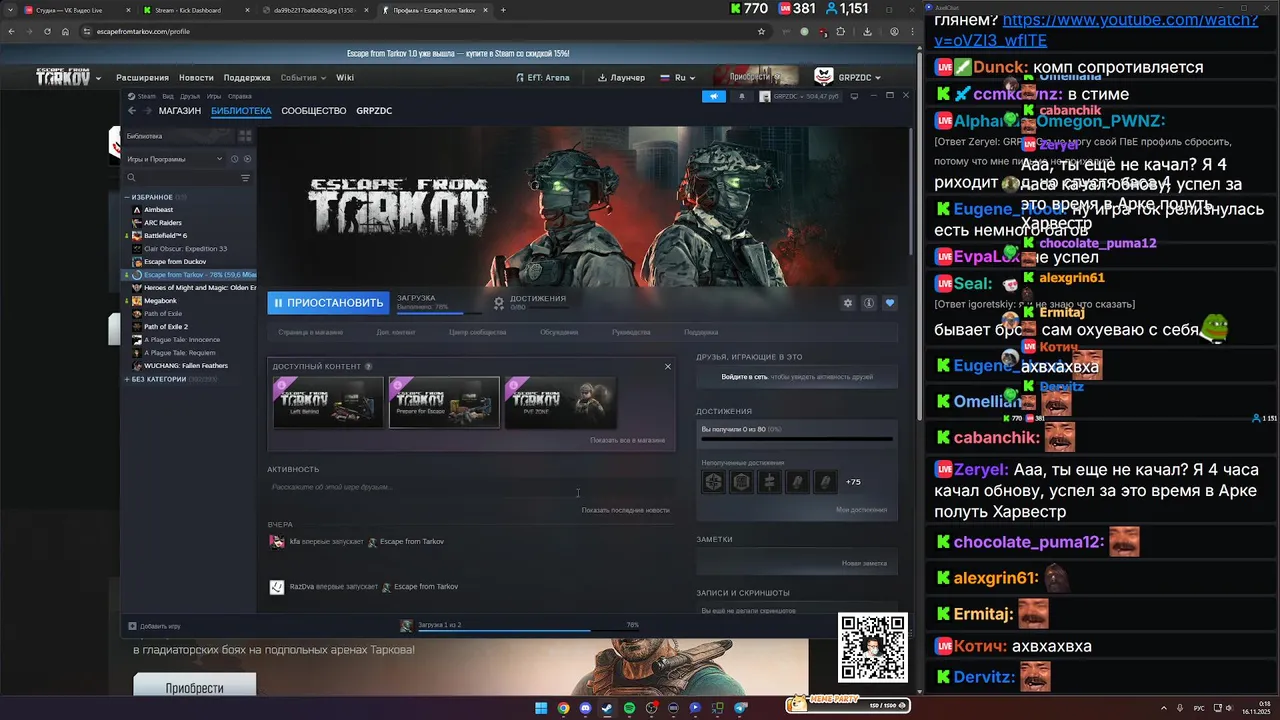Open Ru language dropdown on Tarkov site
1280x720 pixels.
tap(677, 77)
